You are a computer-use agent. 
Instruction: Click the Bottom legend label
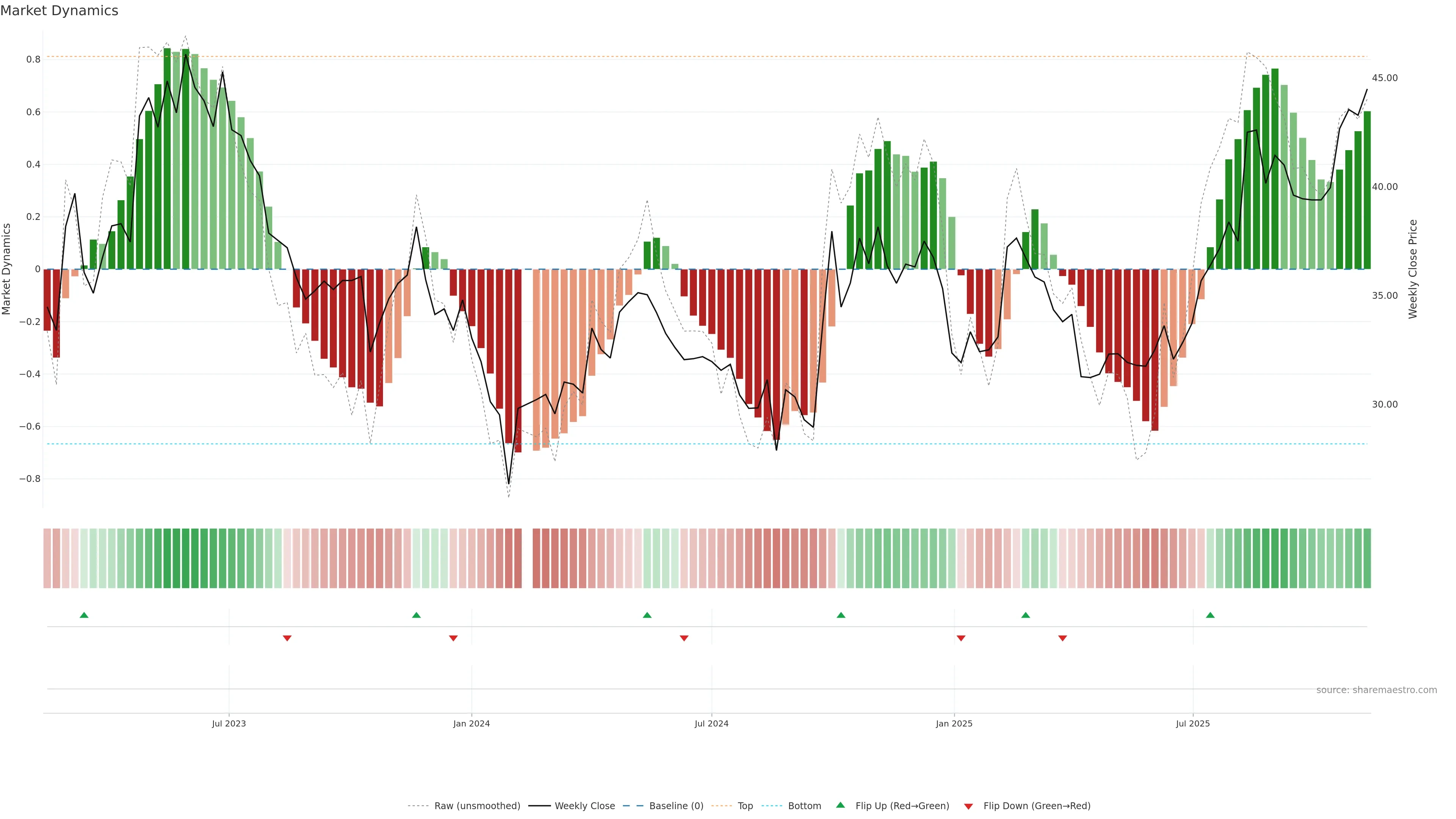point(804,806)
